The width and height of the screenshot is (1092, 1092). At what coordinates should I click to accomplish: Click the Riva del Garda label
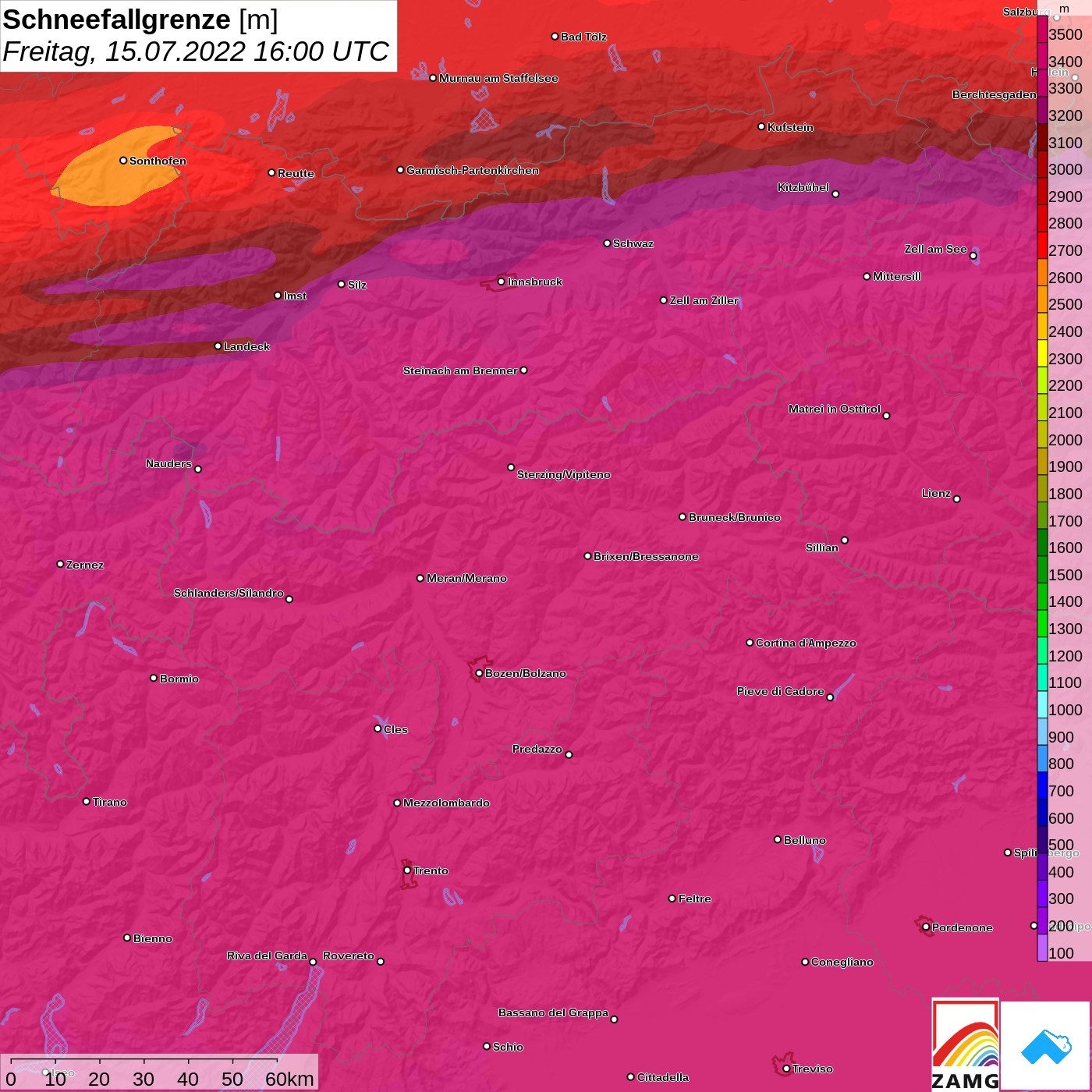[x=267, y=955]
